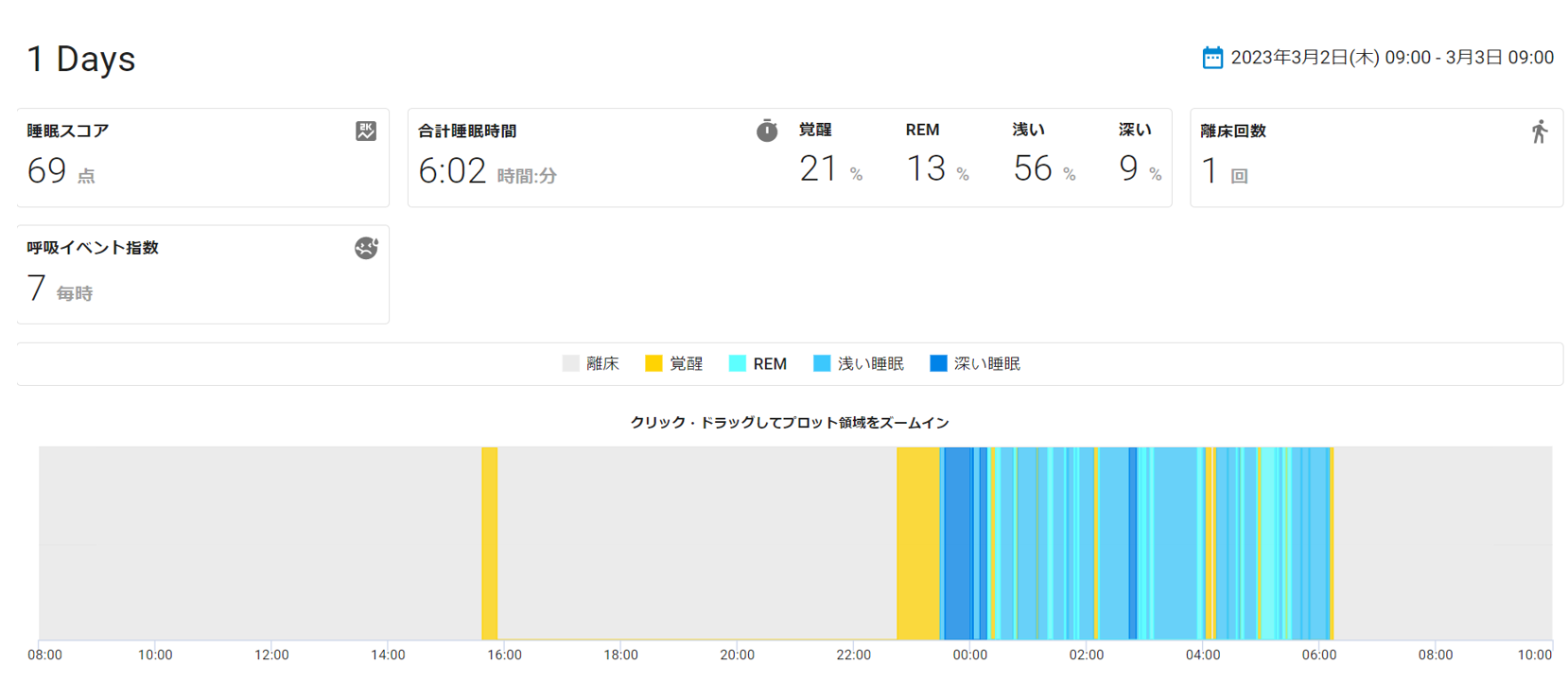Click the dark blue 深い睡眠 legend swatch
The width and height of the screenshot is (1568, 700).
[938, 364]
